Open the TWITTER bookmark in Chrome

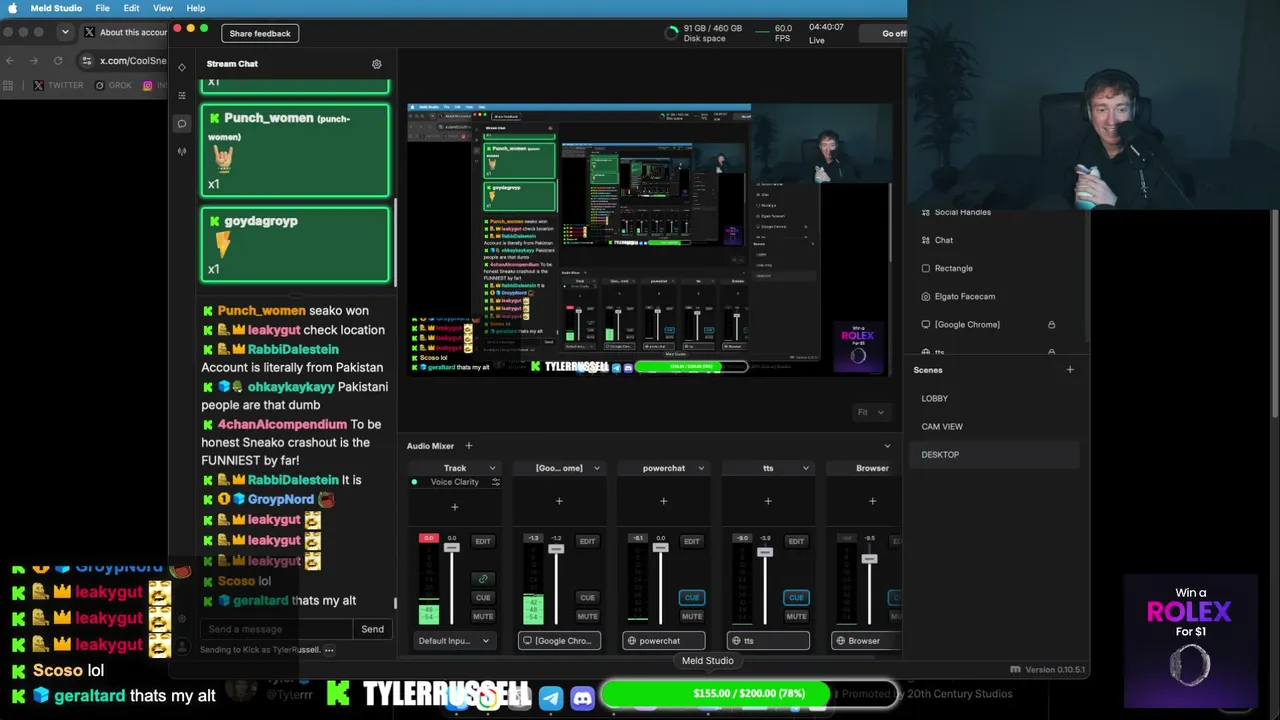59,86
